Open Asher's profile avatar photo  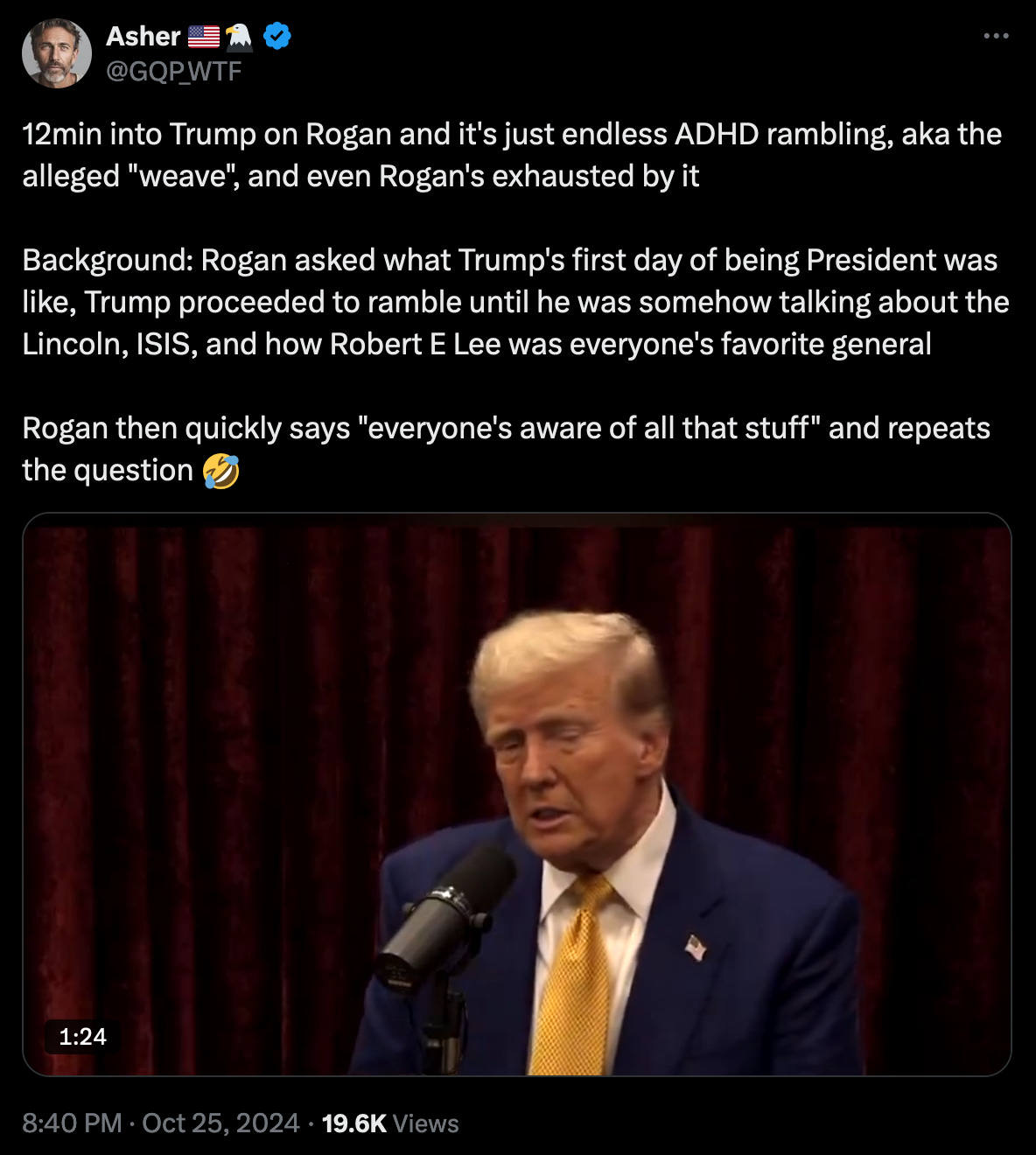pos(57,53)
